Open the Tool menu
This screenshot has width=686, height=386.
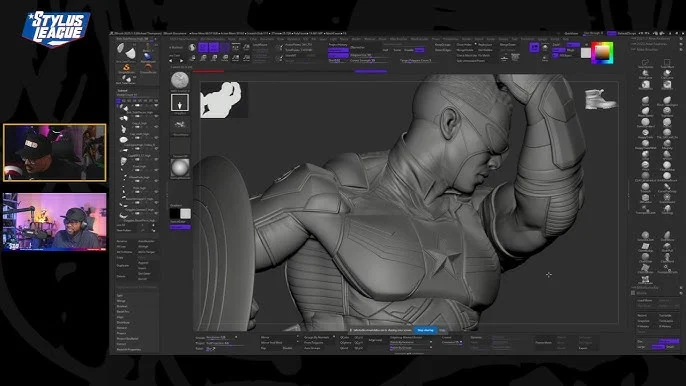click(x=514, y=39)
